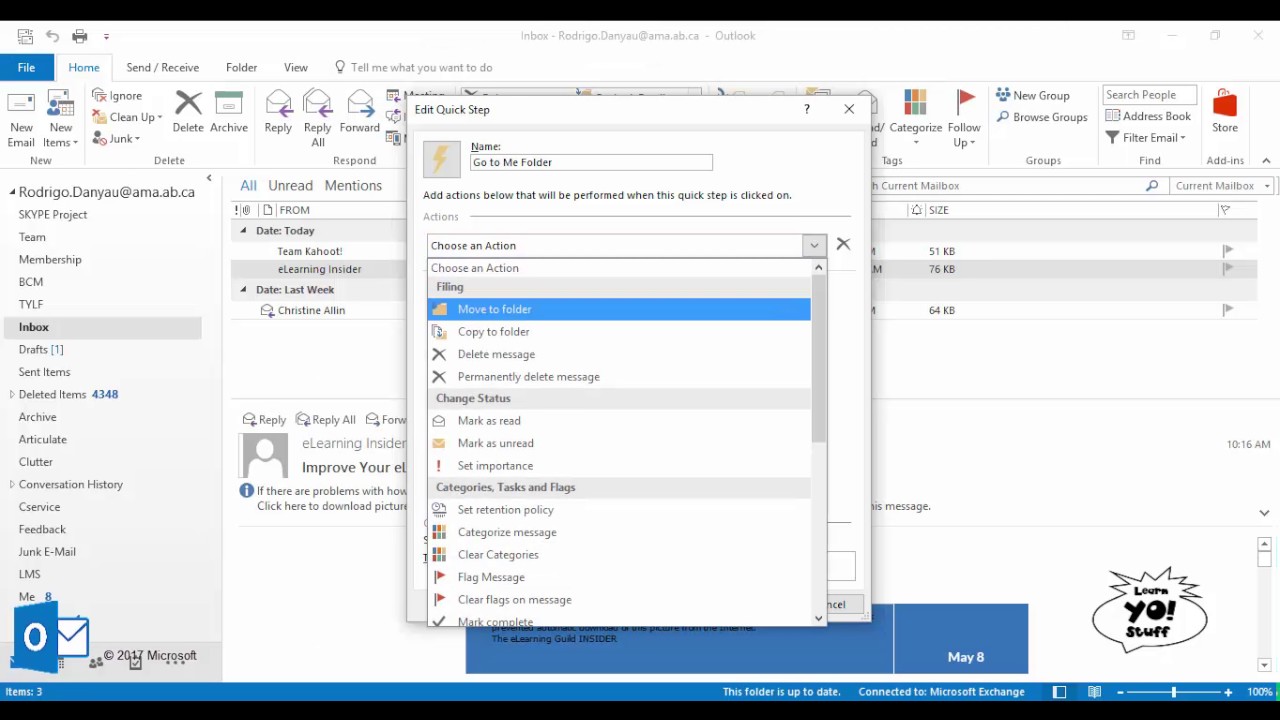The image size is (1280, 720).
Task: Select Copy to folder action
Action: 619,332
